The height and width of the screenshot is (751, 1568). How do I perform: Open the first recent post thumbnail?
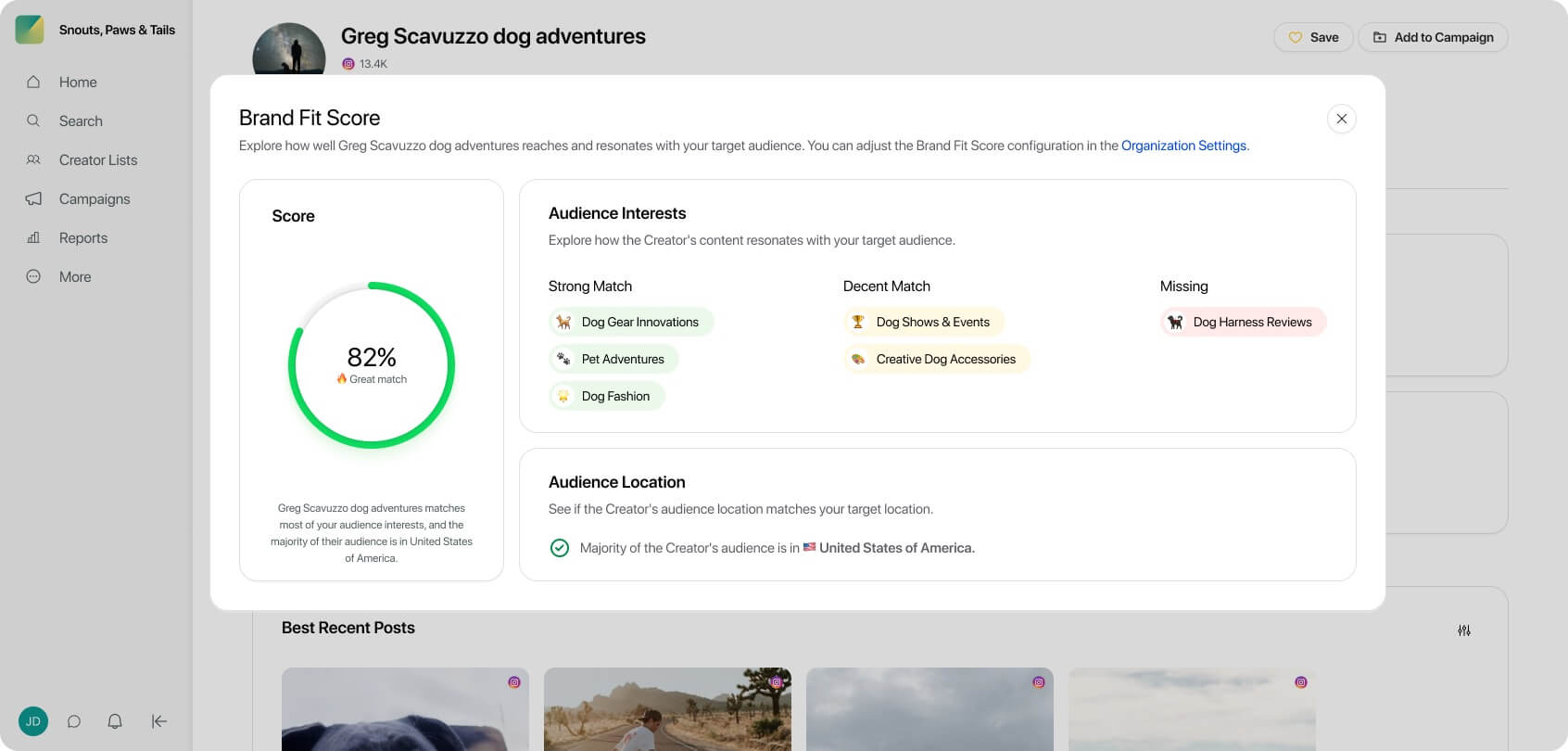(405, 709)
